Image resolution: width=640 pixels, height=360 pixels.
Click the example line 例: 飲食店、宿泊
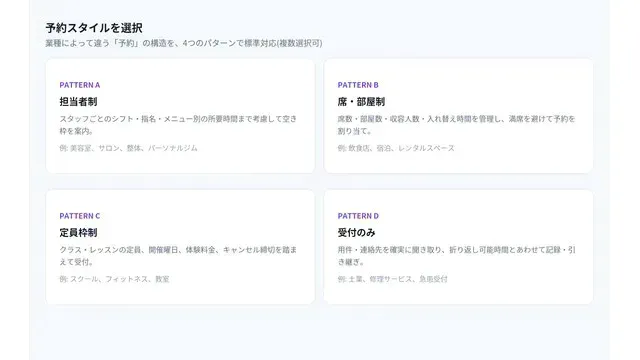(396, 148)
